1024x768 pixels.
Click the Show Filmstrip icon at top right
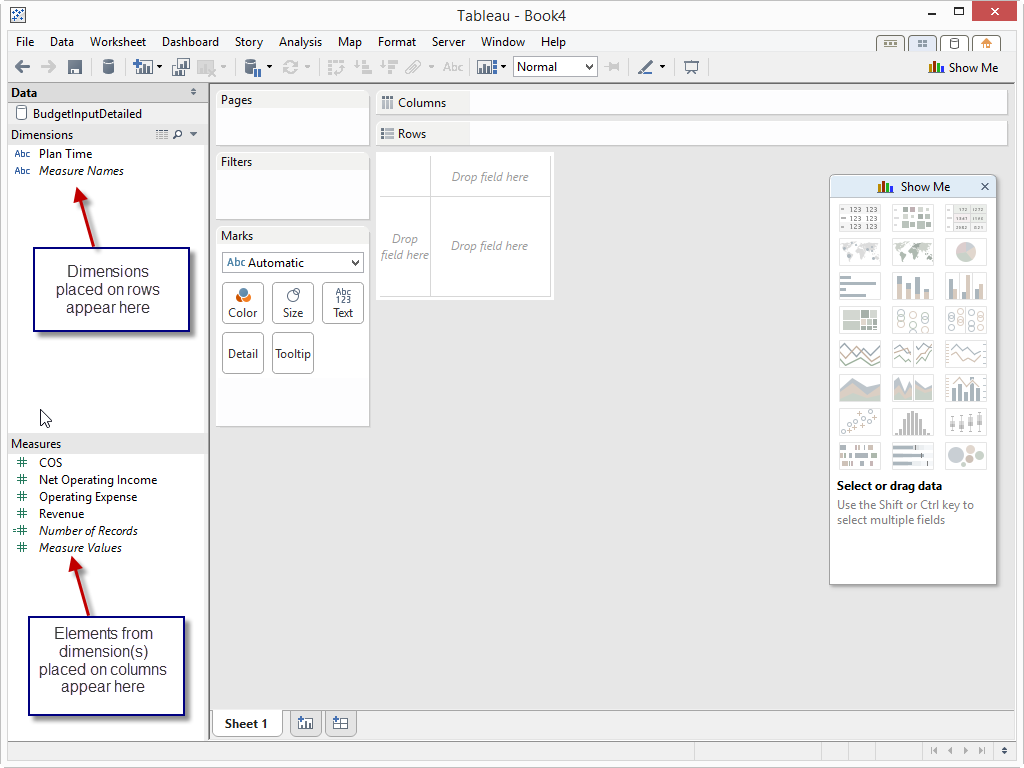[890, 43]
